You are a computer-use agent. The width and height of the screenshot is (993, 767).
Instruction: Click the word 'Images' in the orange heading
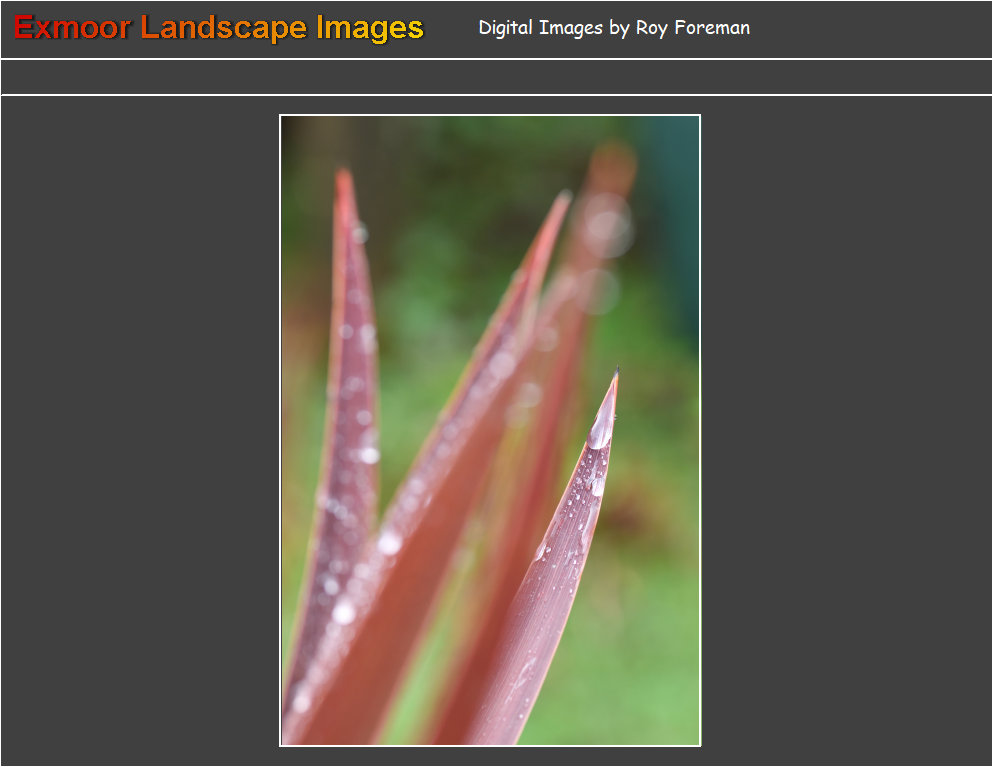point(370,28)
